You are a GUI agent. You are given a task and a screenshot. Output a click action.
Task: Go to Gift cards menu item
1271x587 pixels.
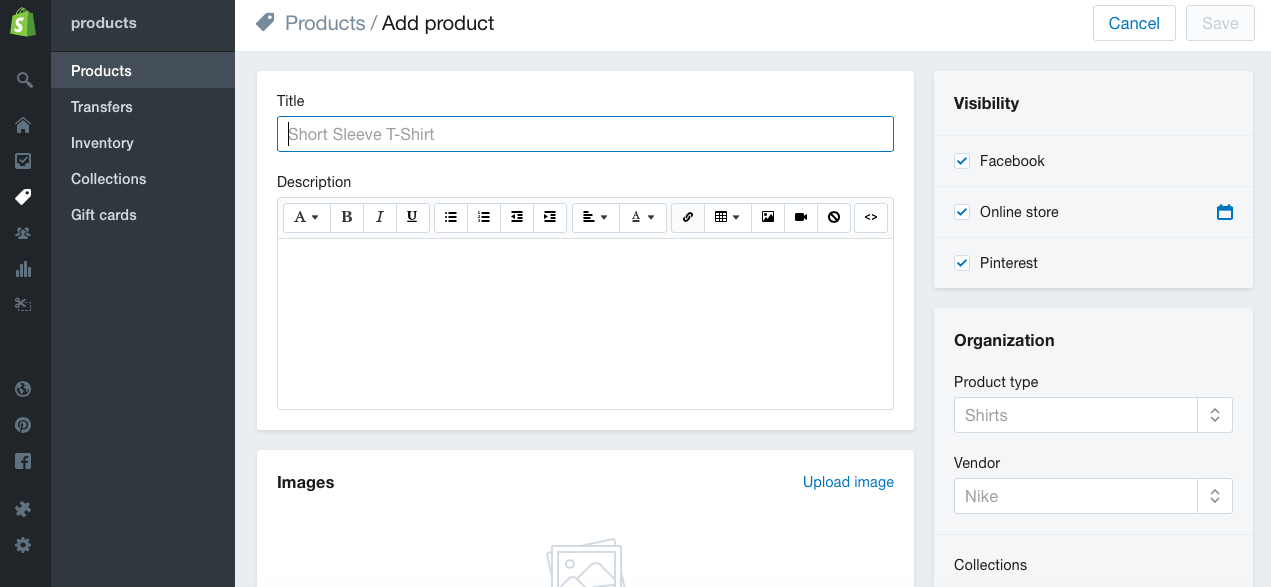[104, 215]
